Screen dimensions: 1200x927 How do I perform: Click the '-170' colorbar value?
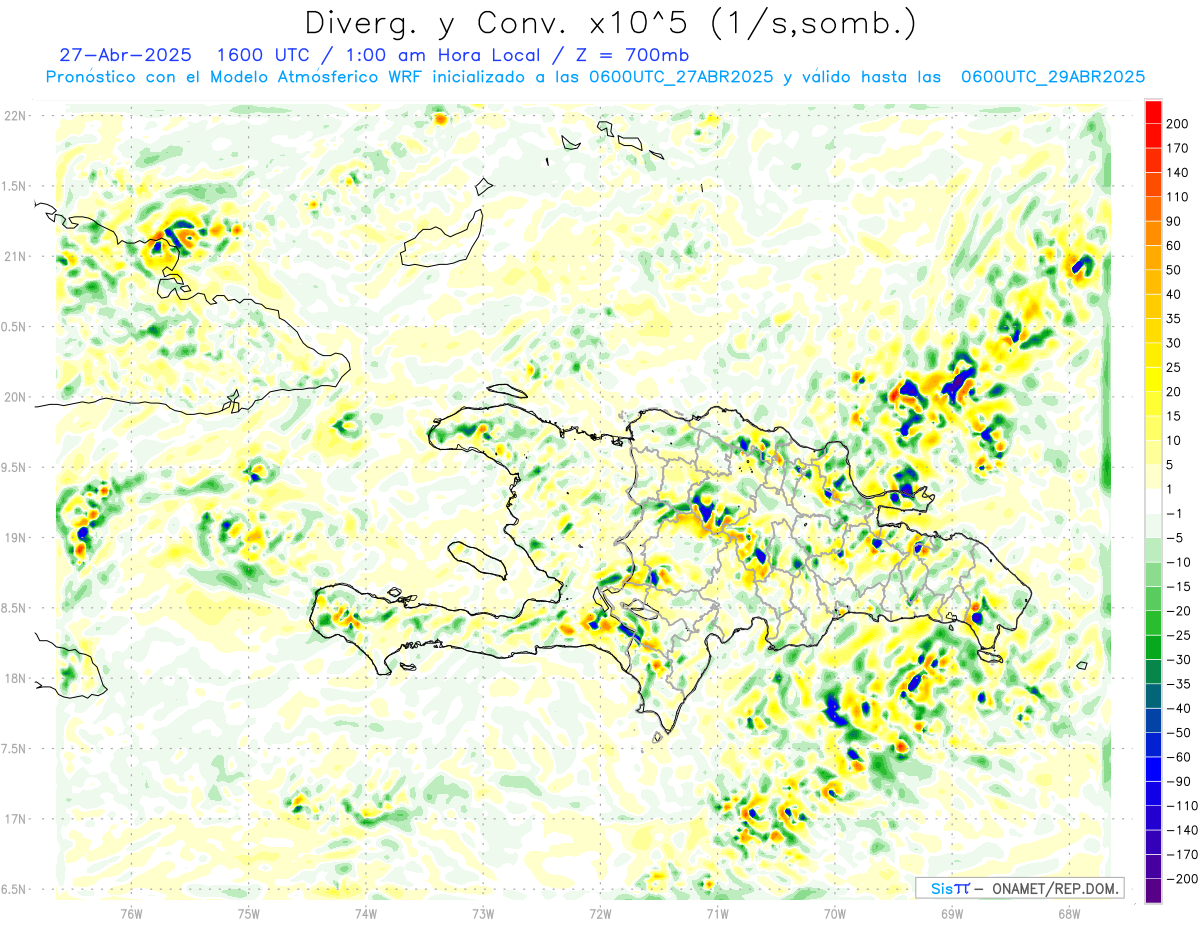(1181, 855)
